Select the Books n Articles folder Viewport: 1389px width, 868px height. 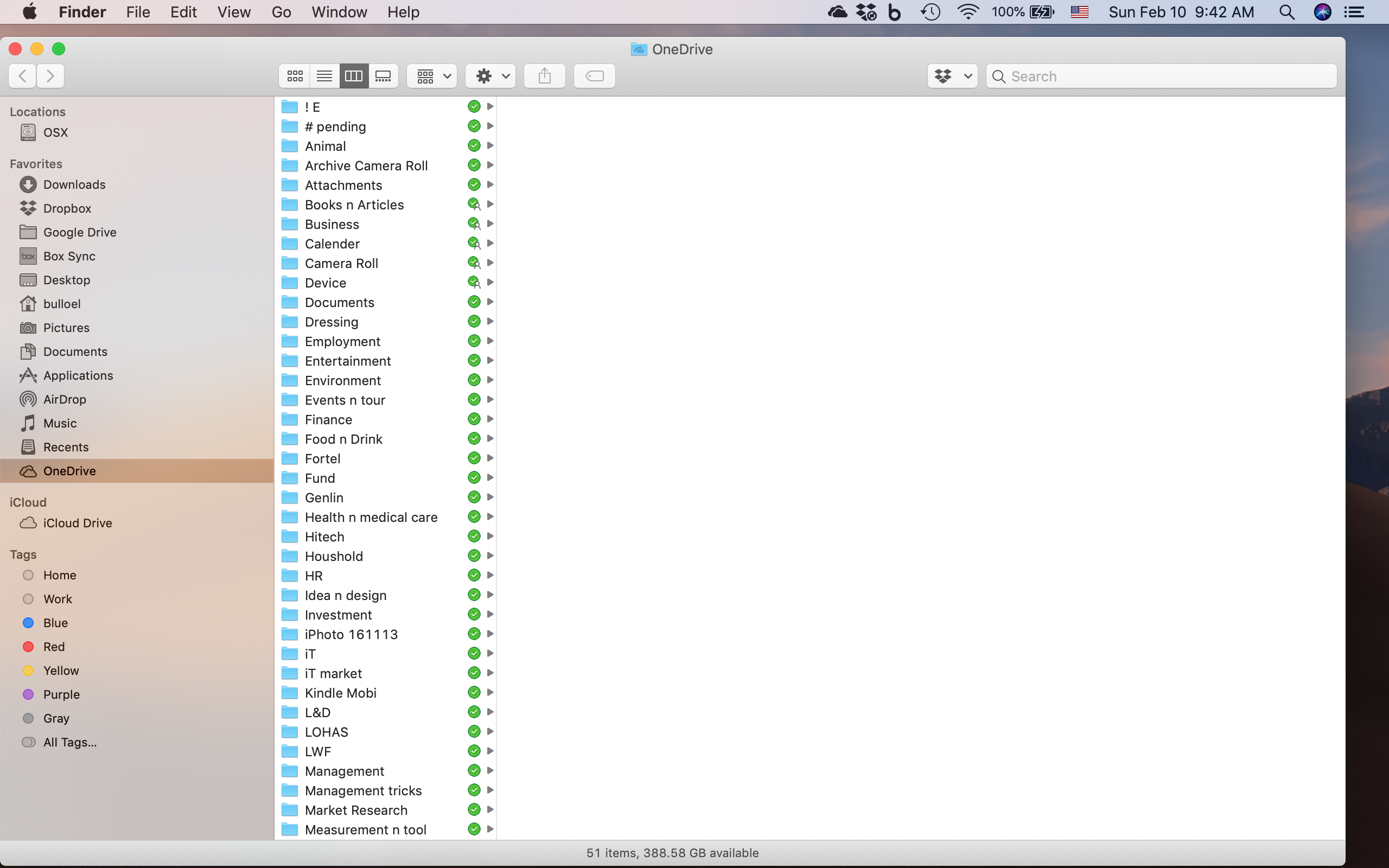coord(386,205)
